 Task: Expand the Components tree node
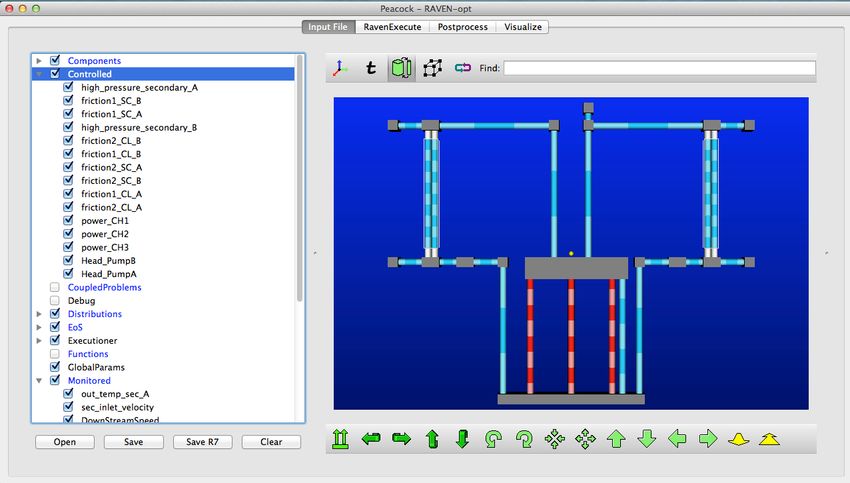[x=39, y=61]
